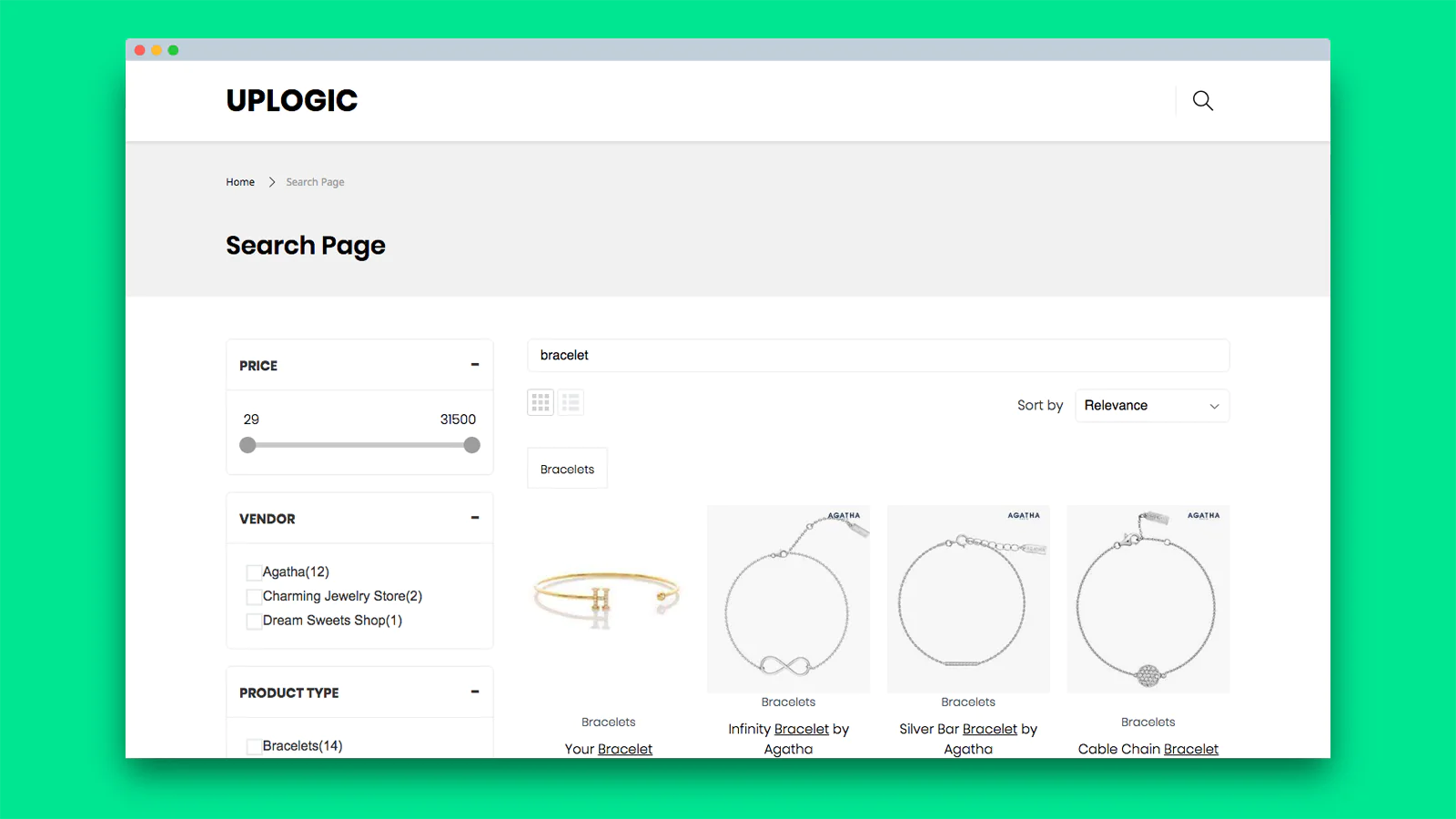The height and width of the screenshot is (819, 1456).
Task: Open the search magnifier icon in header
Action: pos(1203,100)
